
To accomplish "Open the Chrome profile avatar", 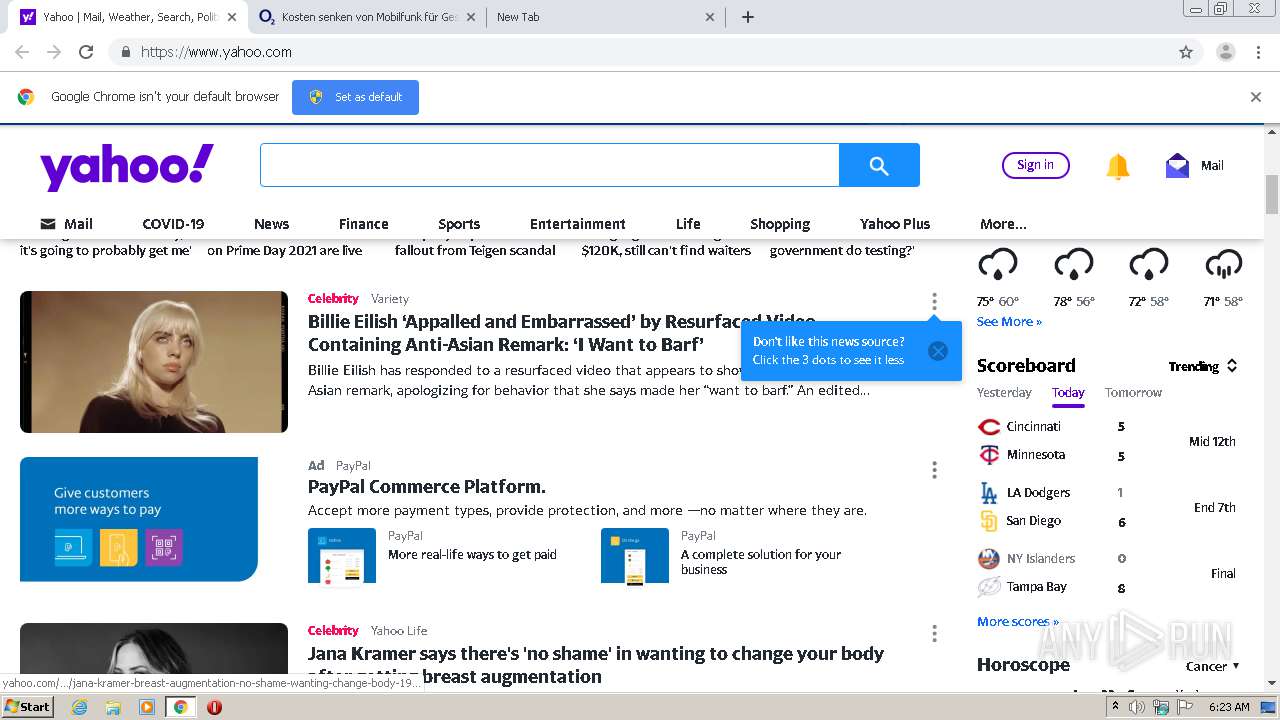I will [x=1226, y=52].
